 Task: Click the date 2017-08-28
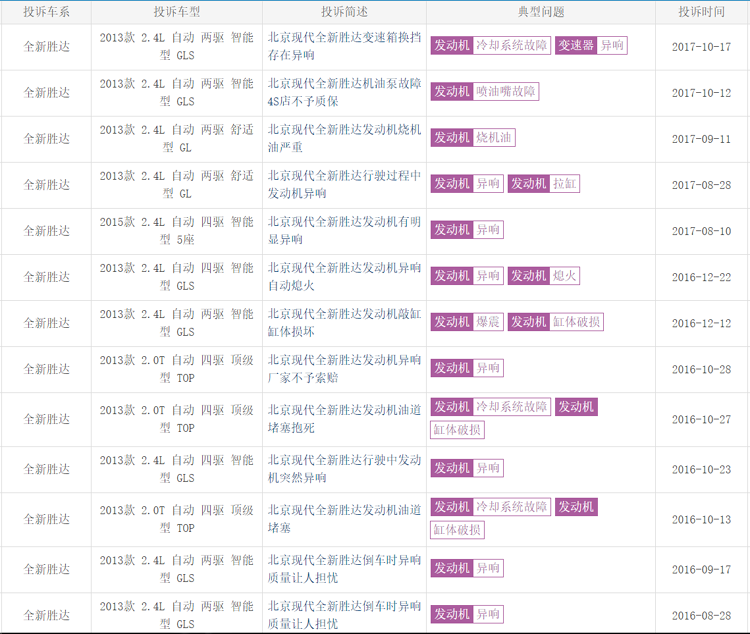(x=701, y=185)
